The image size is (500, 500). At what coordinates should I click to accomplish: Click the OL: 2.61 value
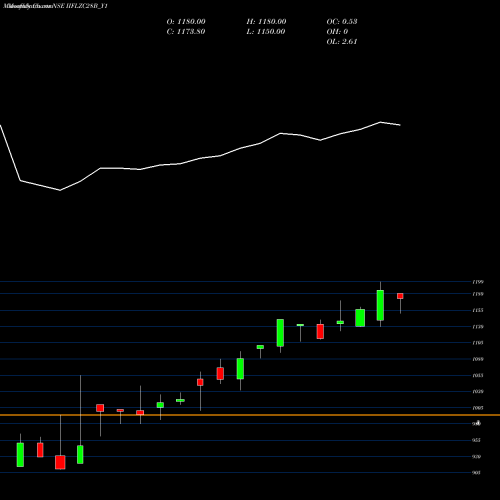(x=342, y=42)
